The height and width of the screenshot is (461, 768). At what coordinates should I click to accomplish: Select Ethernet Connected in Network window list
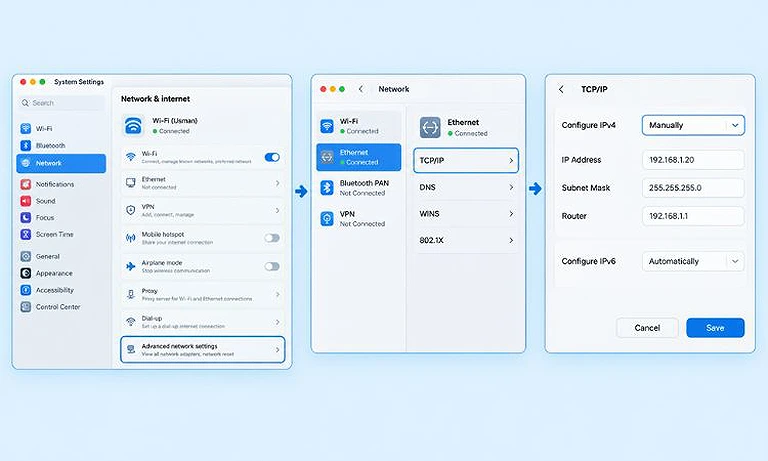click(359, 157)
